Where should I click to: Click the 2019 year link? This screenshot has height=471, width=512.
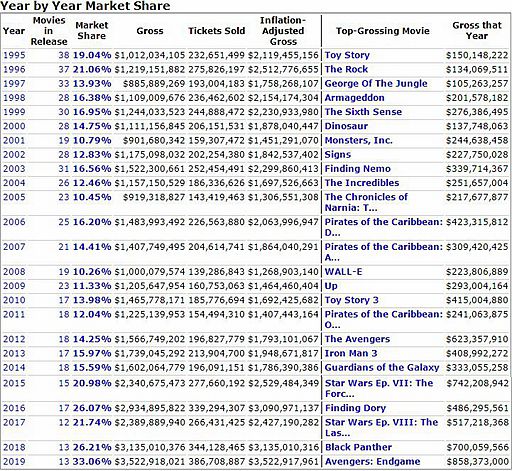click(14, 462)
